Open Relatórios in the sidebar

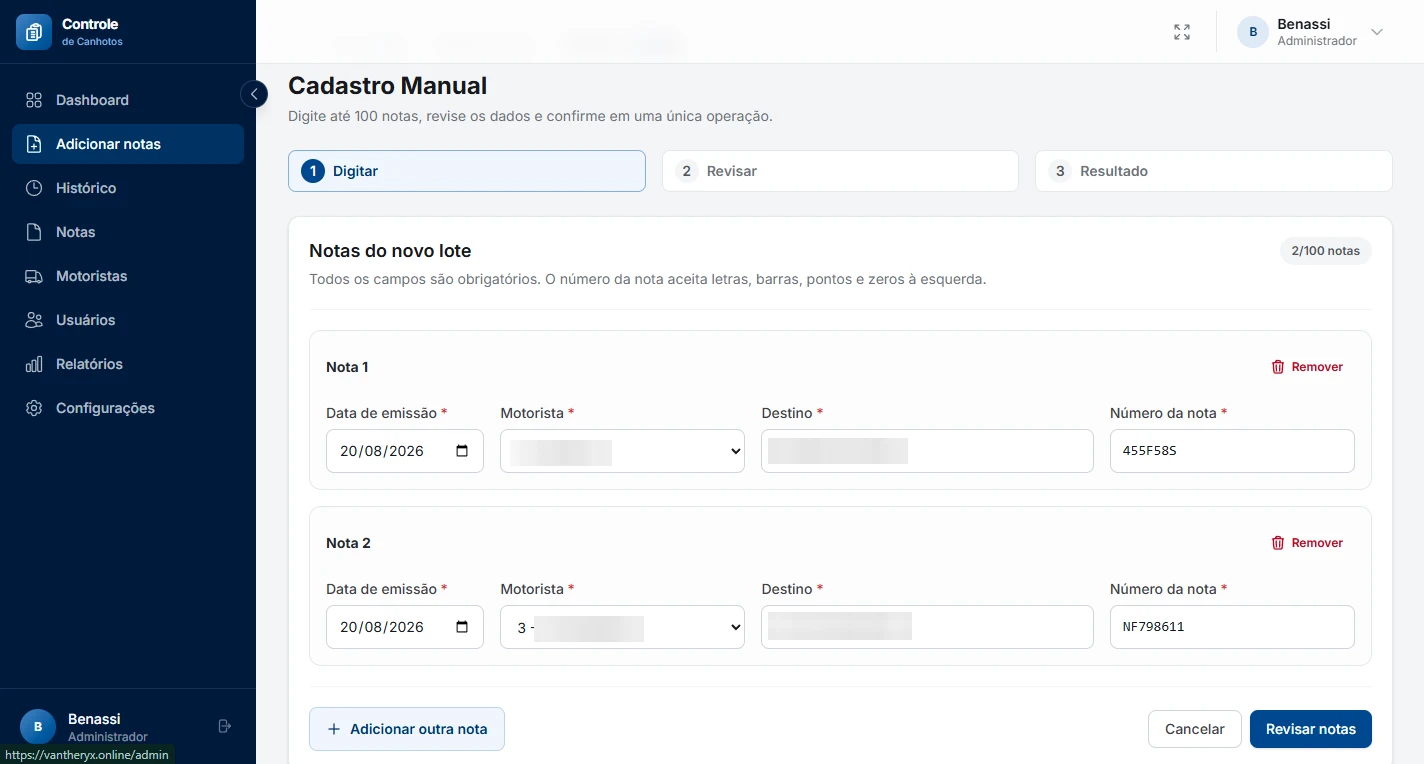(128, 364)
